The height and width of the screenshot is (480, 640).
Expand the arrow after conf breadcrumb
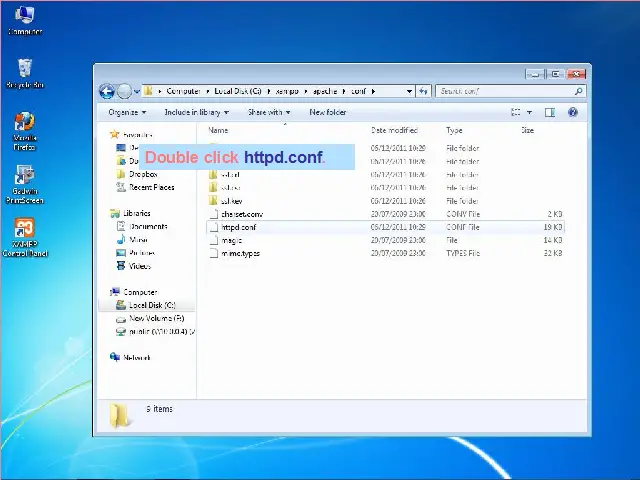(x=373, y=91)
